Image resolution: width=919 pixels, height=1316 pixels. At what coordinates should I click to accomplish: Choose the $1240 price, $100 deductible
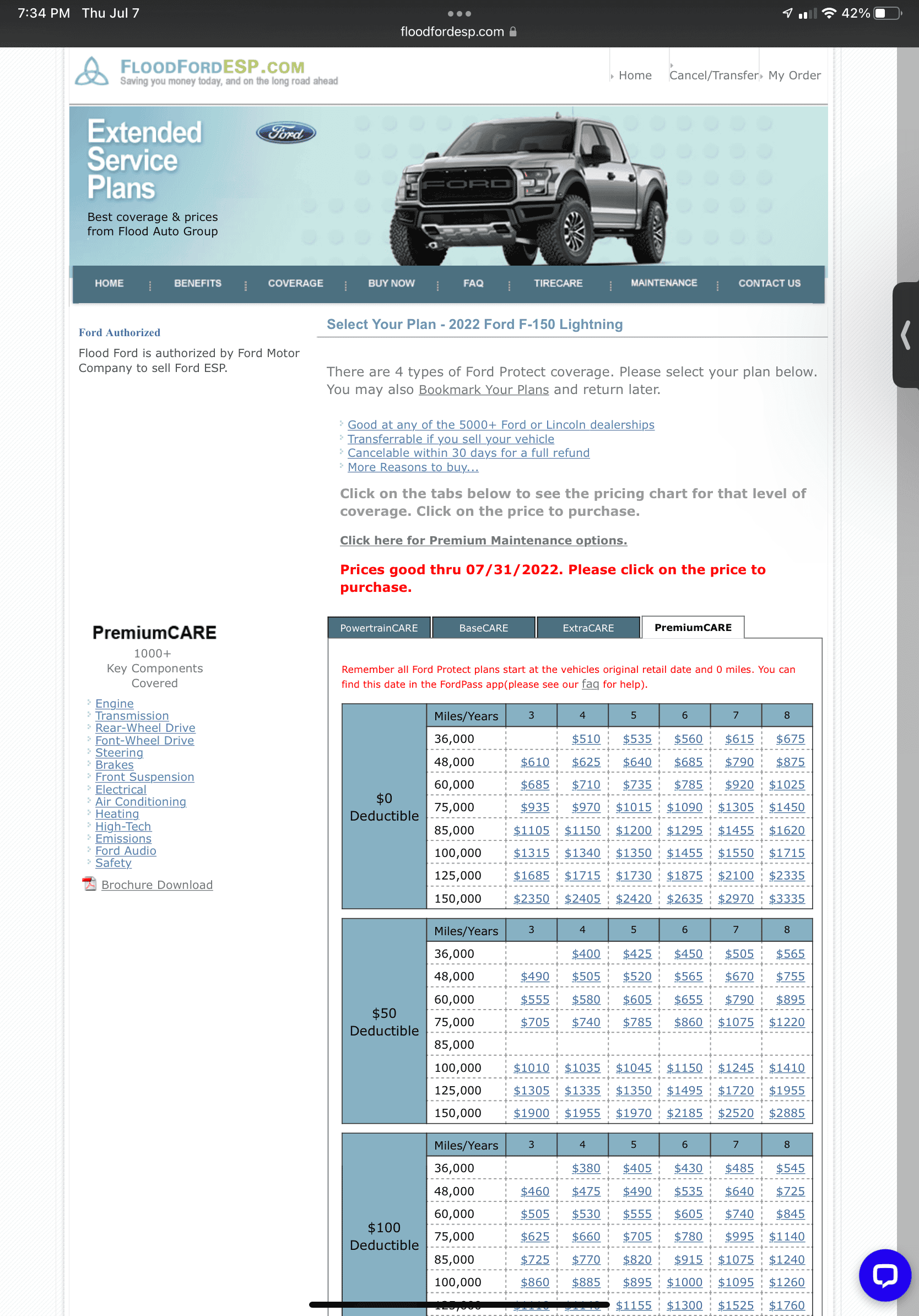tap(787, 1259)
